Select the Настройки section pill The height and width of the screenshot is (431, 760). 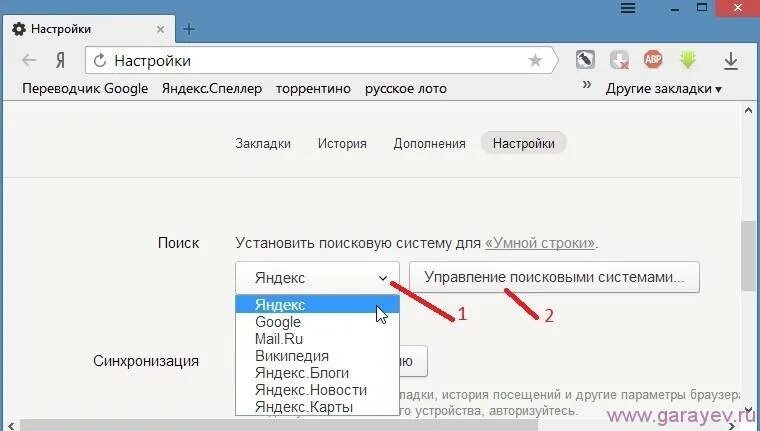[523, 144]
